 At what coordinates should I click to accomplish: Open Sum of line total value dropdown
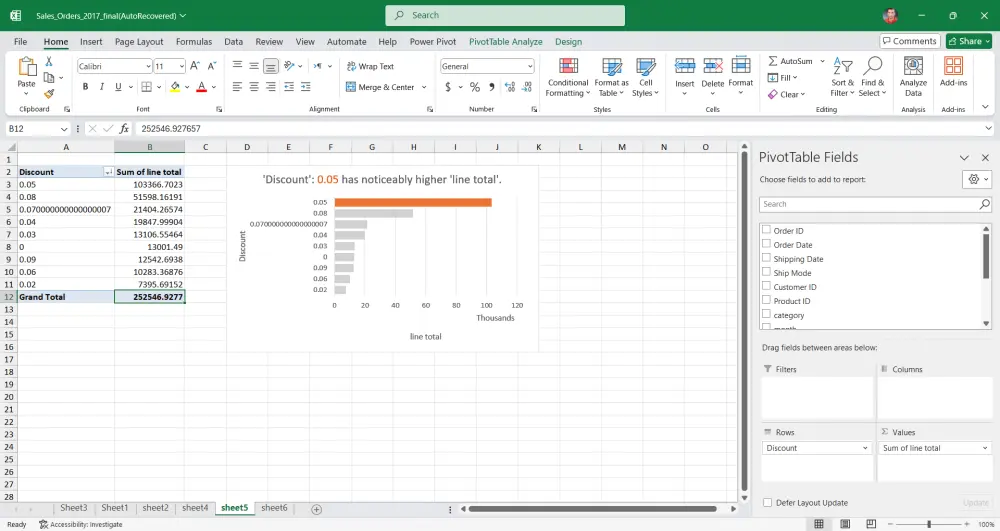985,448
